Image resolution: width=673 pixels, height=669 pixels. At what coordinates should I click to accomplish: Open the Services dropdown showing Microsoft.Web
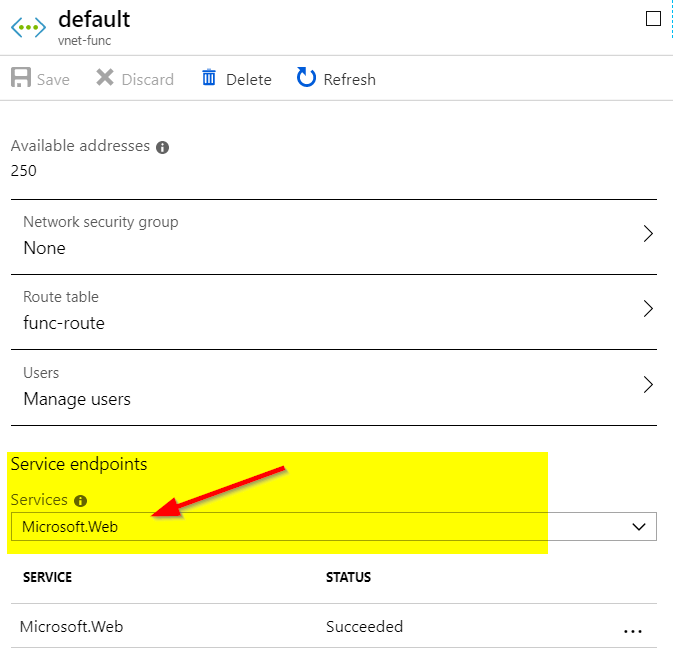[x=333, y=527]
